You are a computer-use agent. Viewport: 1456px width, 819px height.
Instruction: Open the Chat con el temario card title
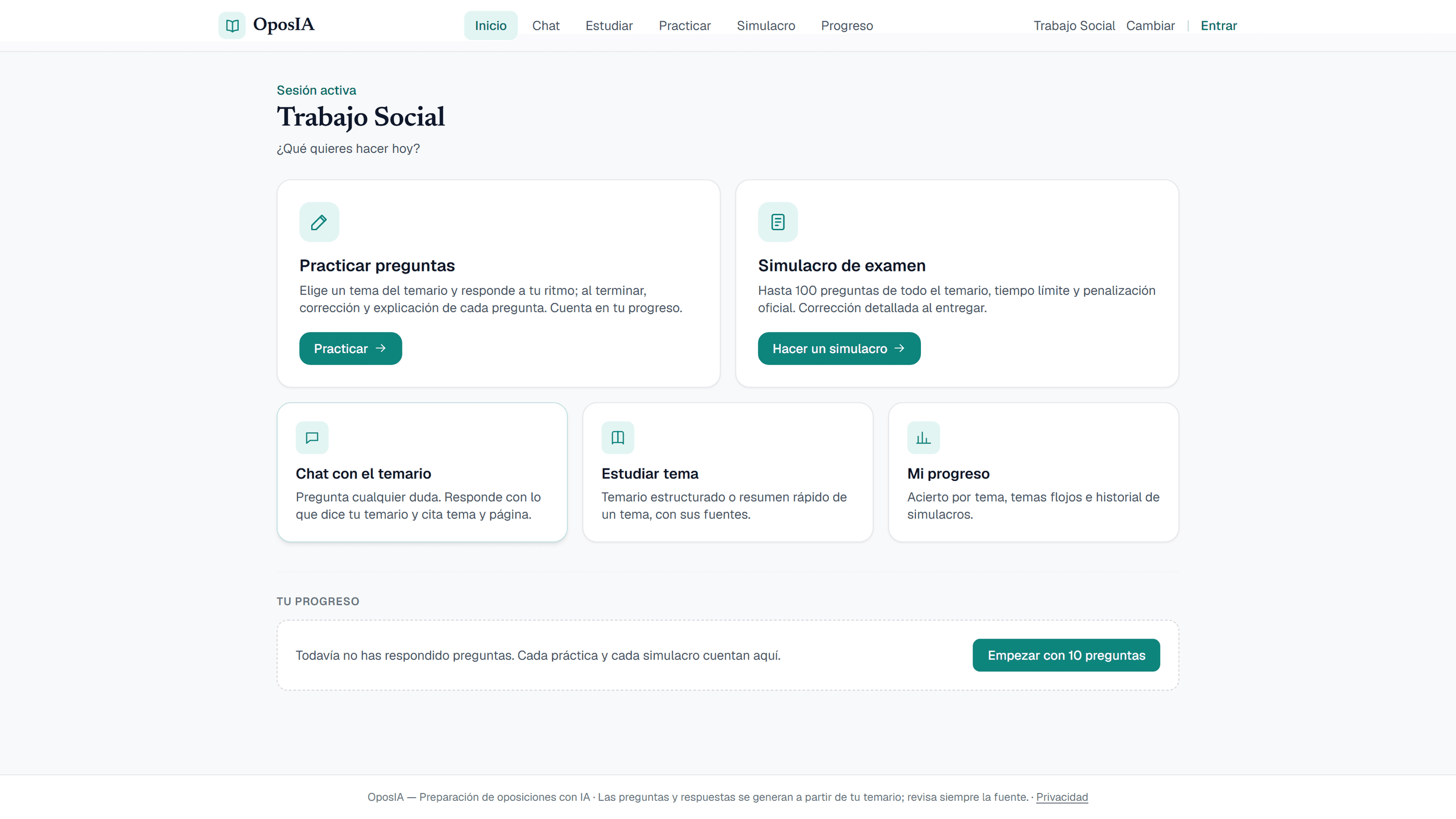point(363,474)
